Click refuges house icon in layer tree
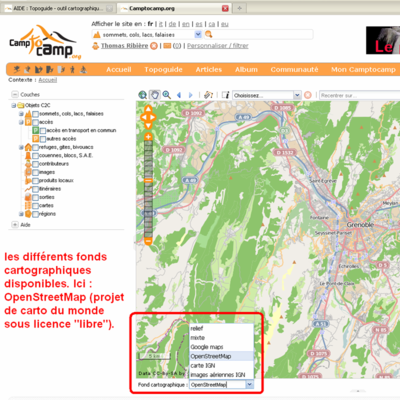Image resolution: width=400 pixels, height=400 pixels. 28,147
